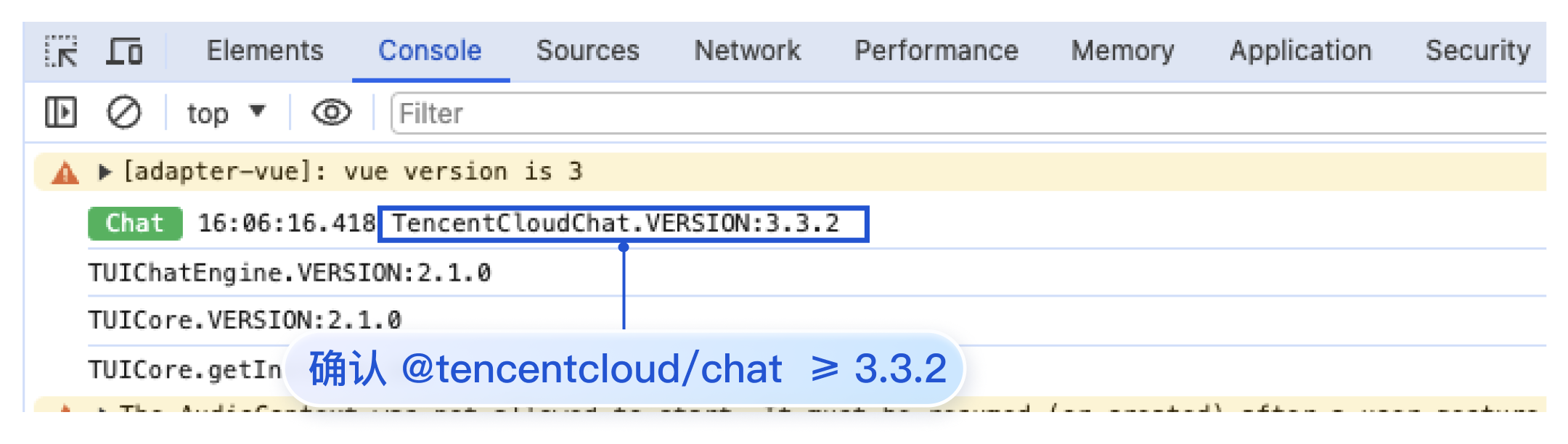Open live expression eye icon
1568x444 pixels.
coord(332,112)
